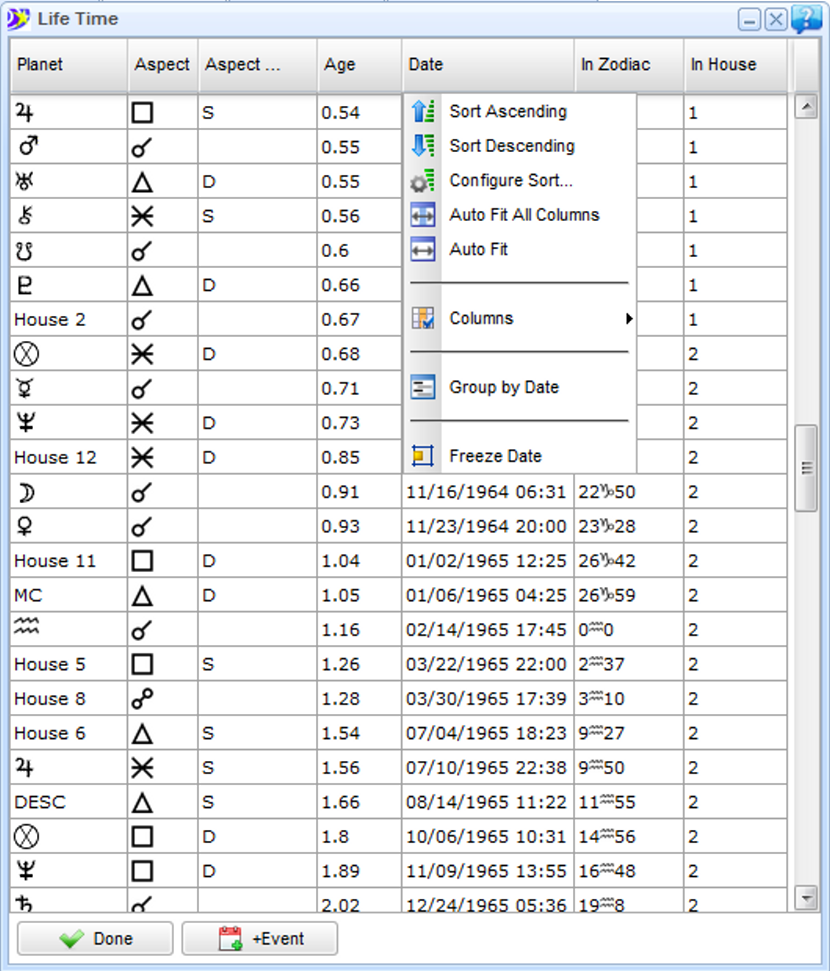Click the Sort Descending icon
This screenshot has height=971, width=830.
click(x=423, y=146)
